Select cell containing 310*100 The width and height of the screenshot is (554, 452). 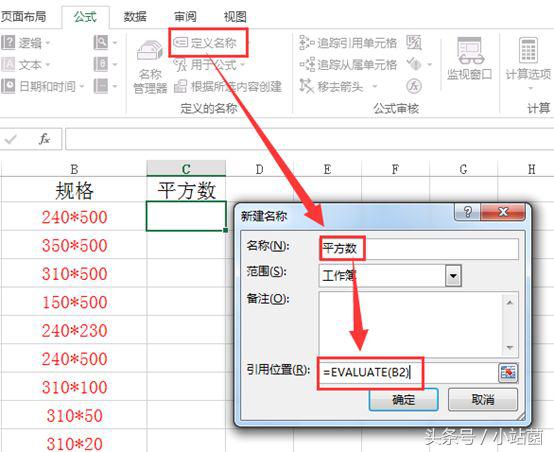tap(74, 387)
